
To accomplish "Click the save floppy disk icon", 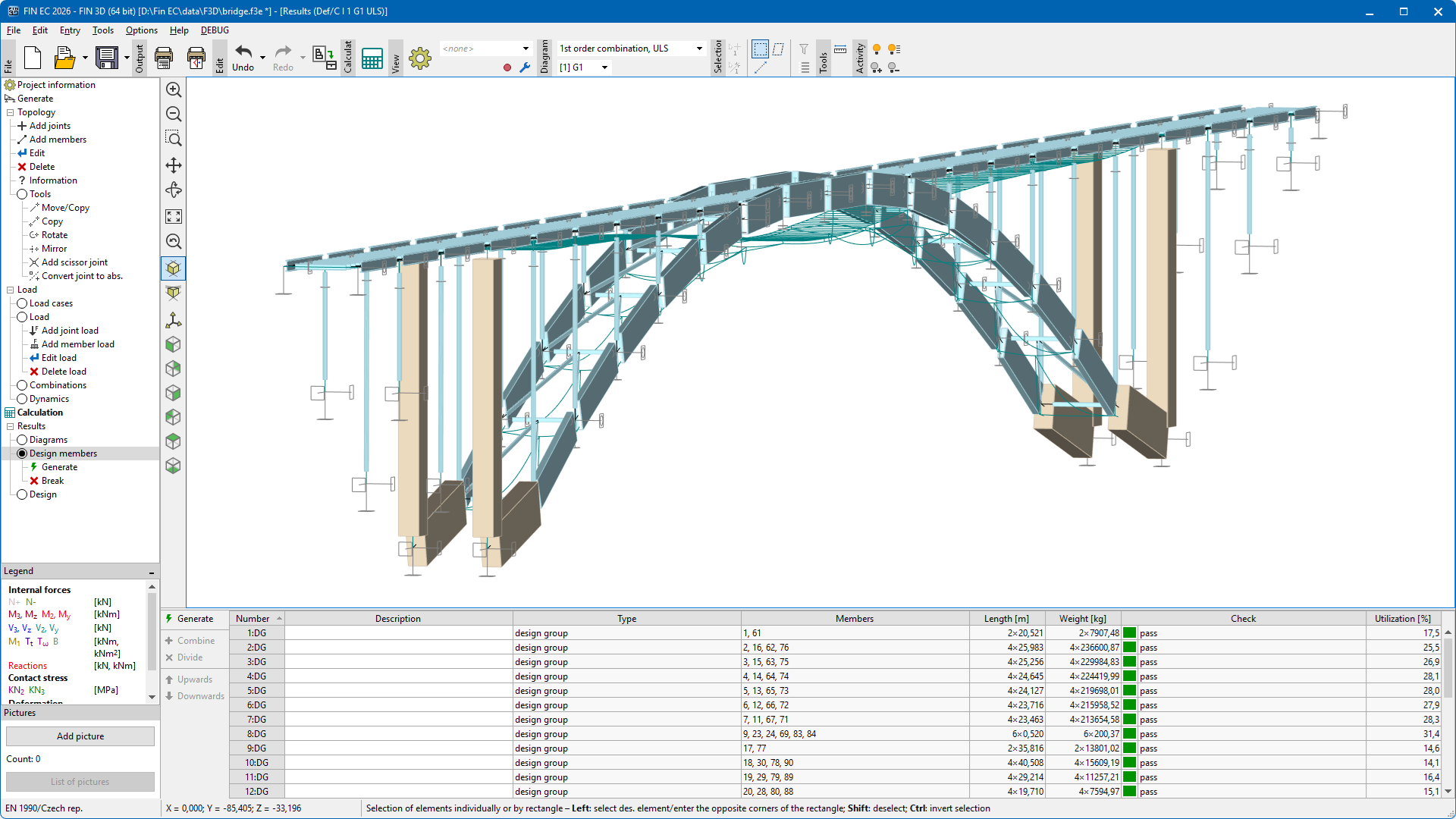I will (107, 58).
